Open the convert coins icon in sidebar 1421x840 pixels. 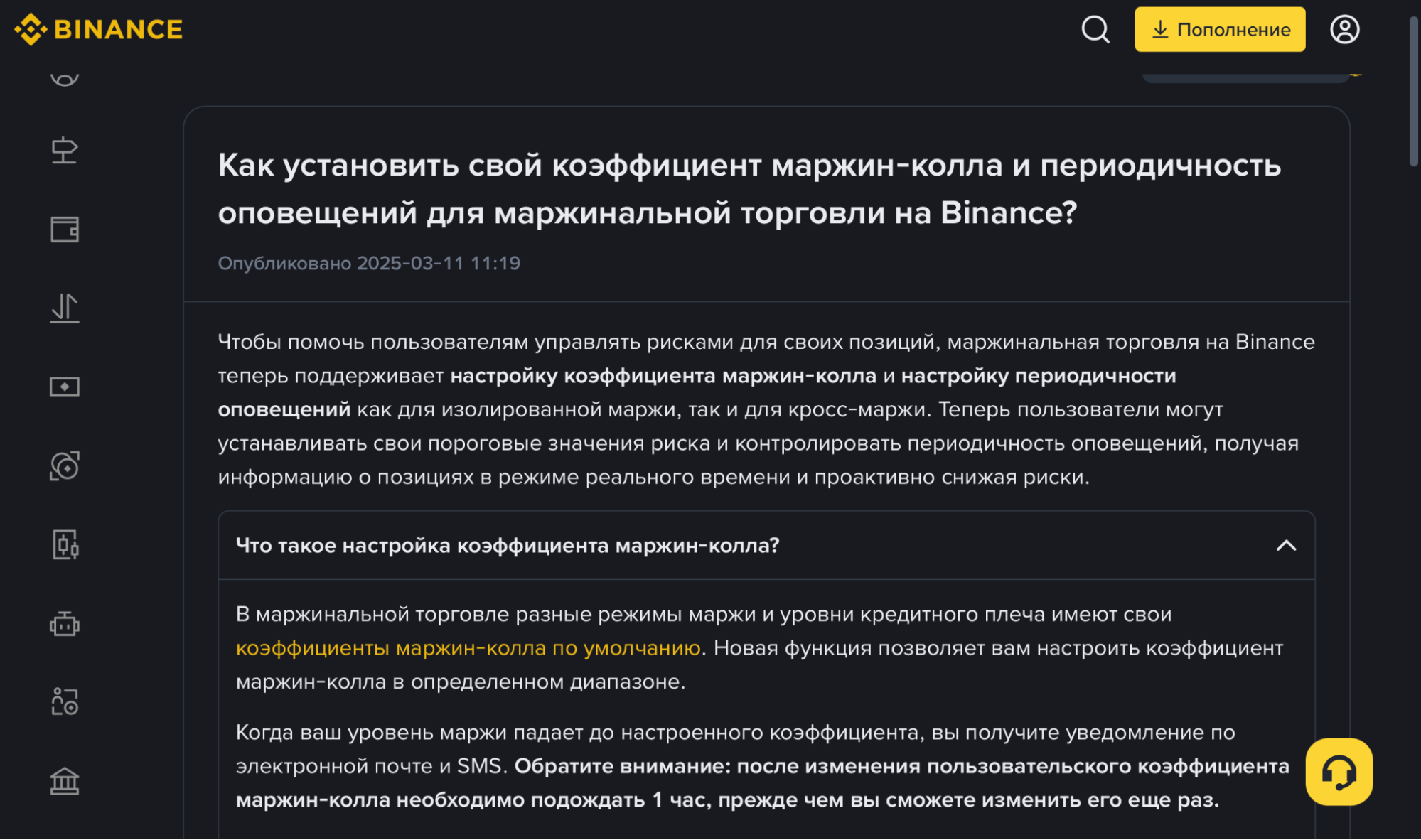(x=63, y=466)
